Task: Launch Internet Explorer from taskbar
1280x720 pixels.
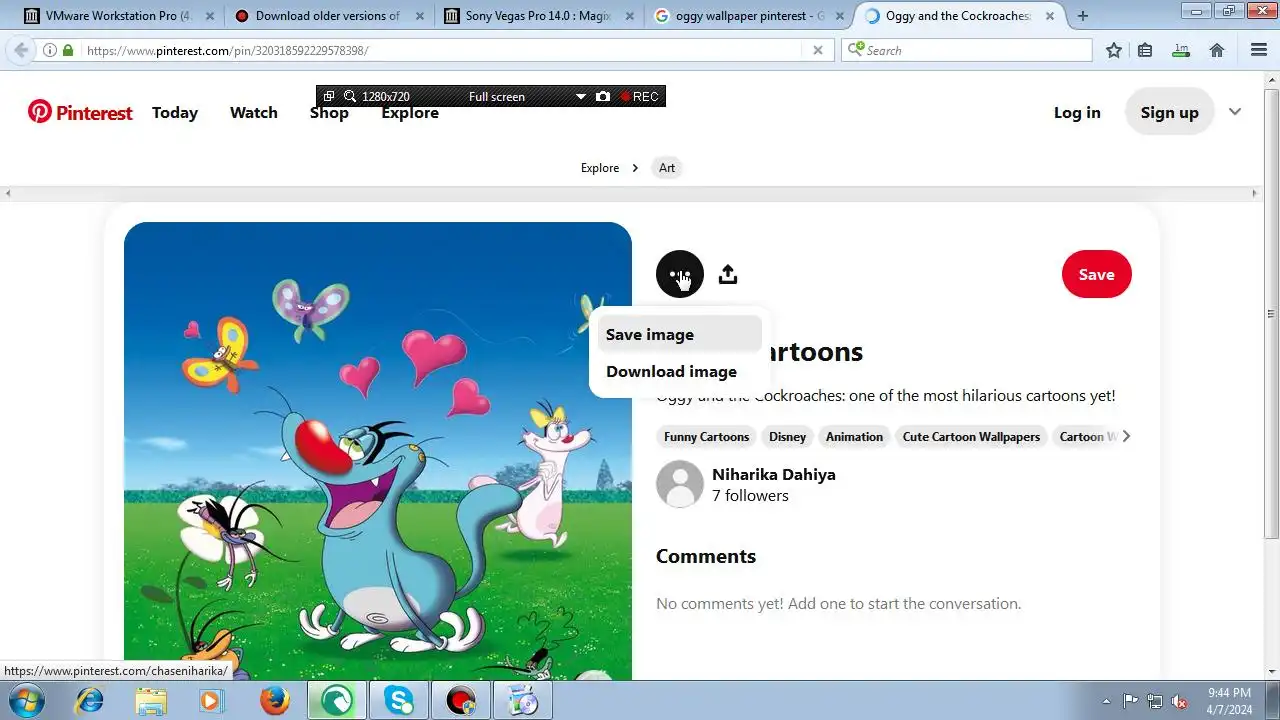Action: (89, 701)
